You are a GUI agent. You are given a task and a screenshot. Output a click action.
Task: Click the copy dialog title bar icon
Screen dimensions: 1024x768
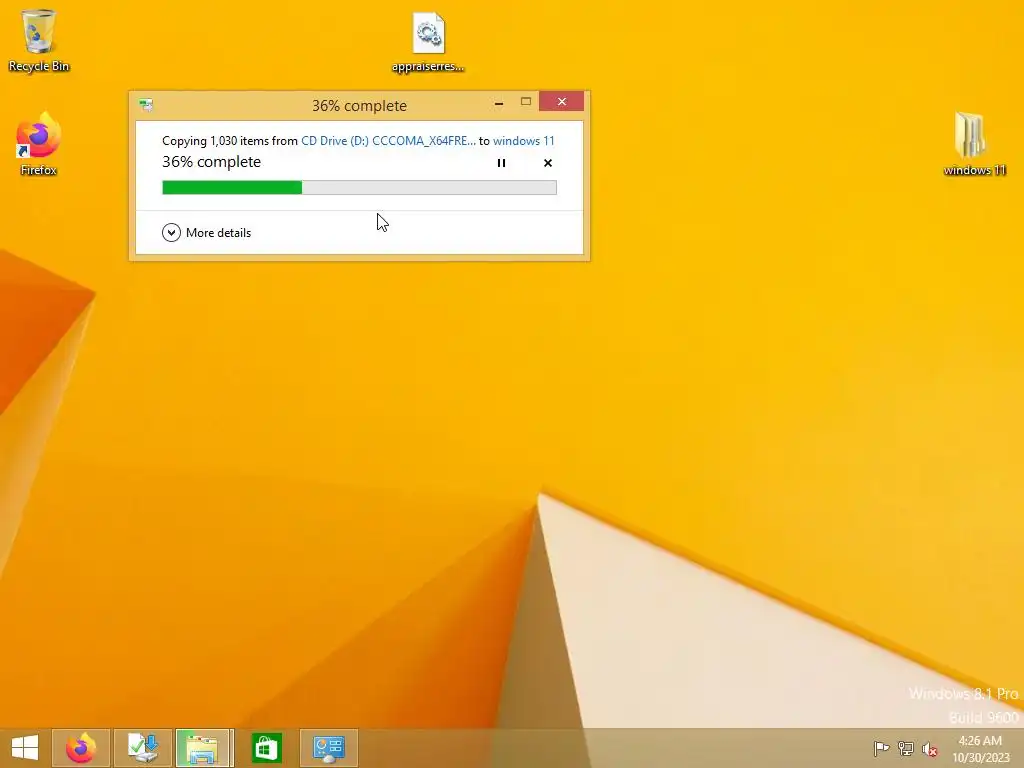point(146,105)
